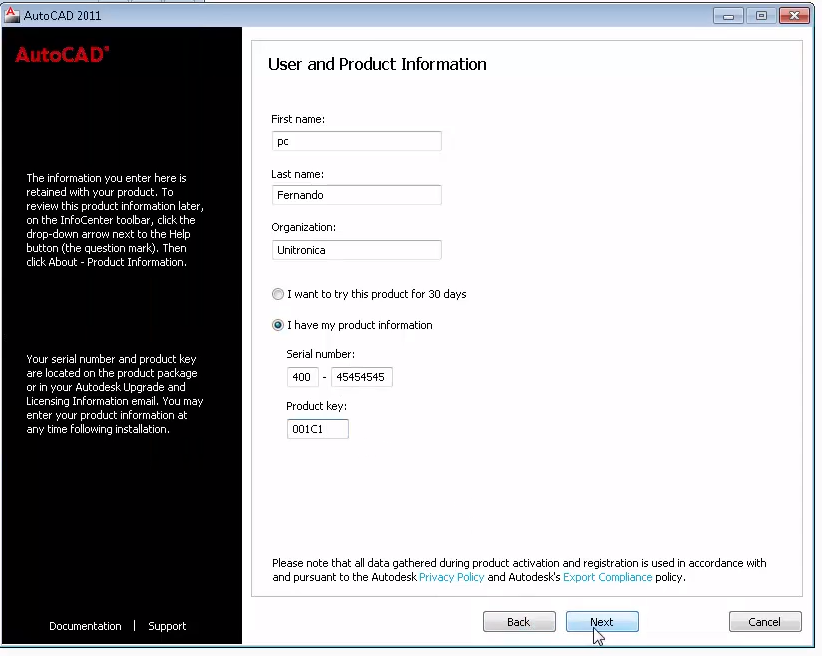Minimize the AutoCAD 2011 installer window
Screen dimensions: 822x656
point(728,16)
